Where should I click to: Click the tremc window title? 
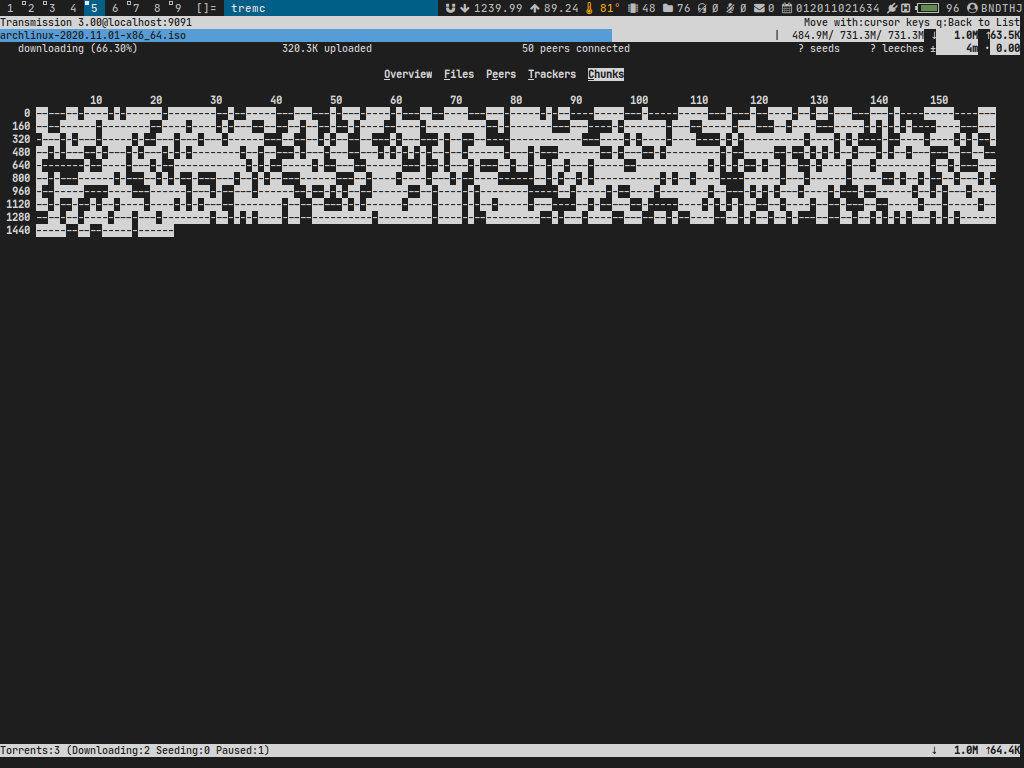pyautogui.click(x=248, y=8)
